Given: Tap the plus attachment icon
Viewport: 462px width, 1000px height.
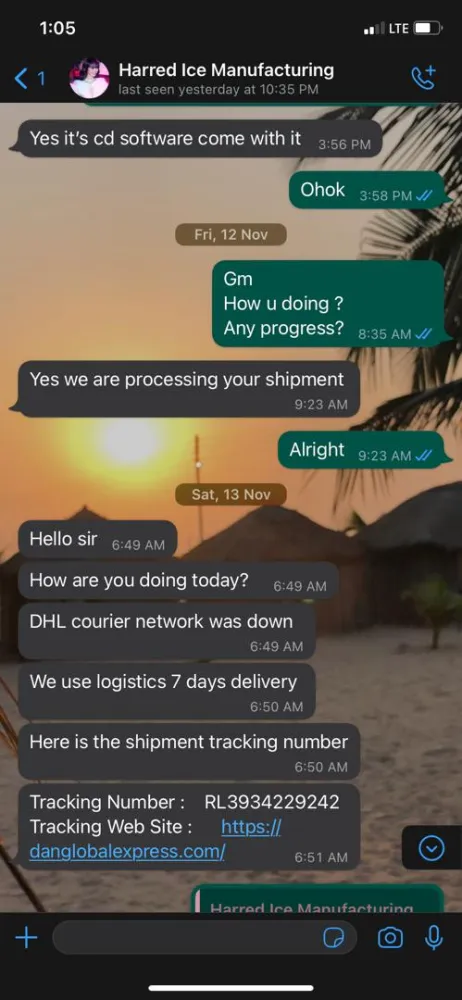Looking at the screenshot, I should pos(26,938).
